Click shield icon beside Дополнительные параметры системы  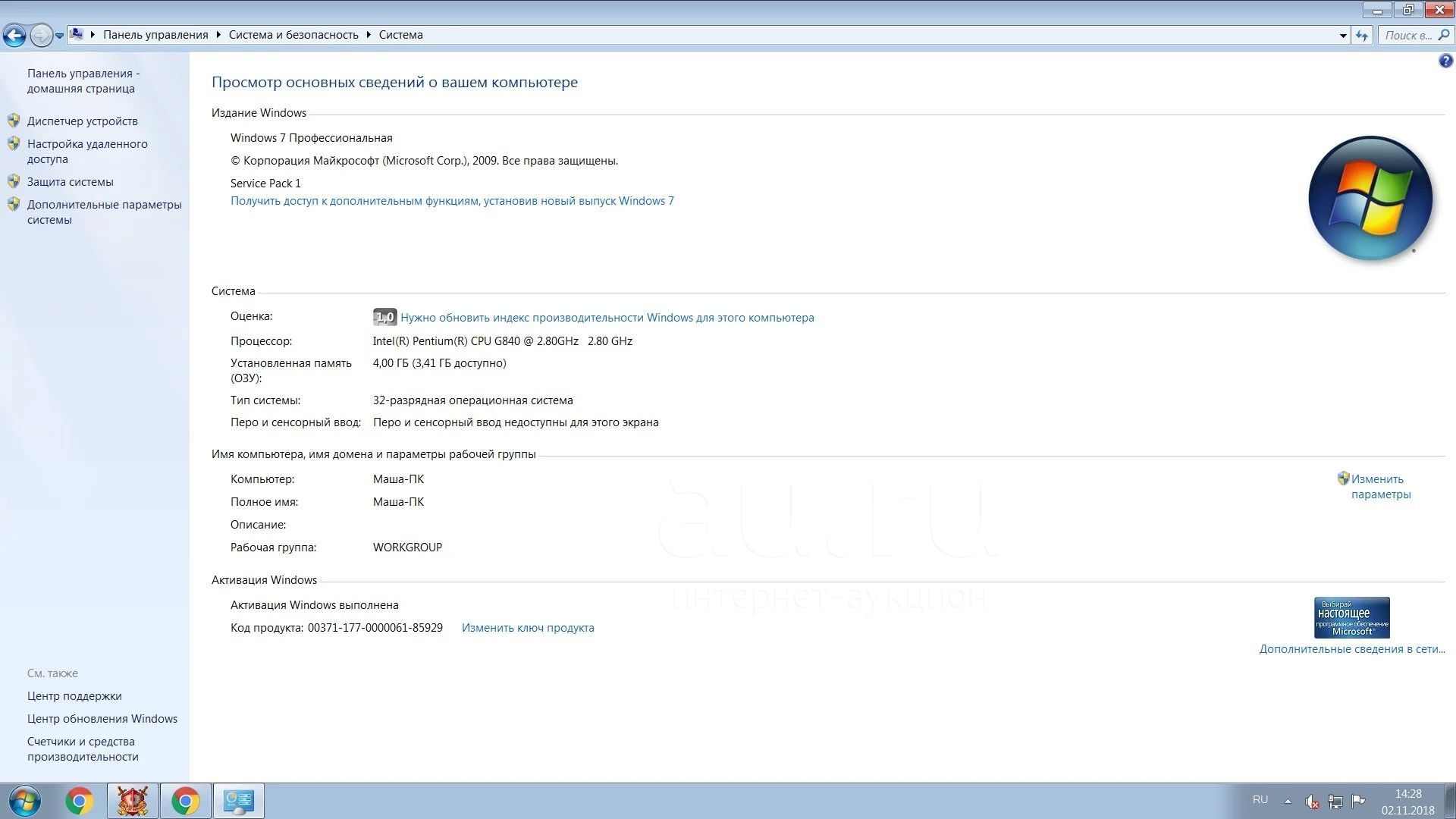pyautogui.click(x=14, y=204)
